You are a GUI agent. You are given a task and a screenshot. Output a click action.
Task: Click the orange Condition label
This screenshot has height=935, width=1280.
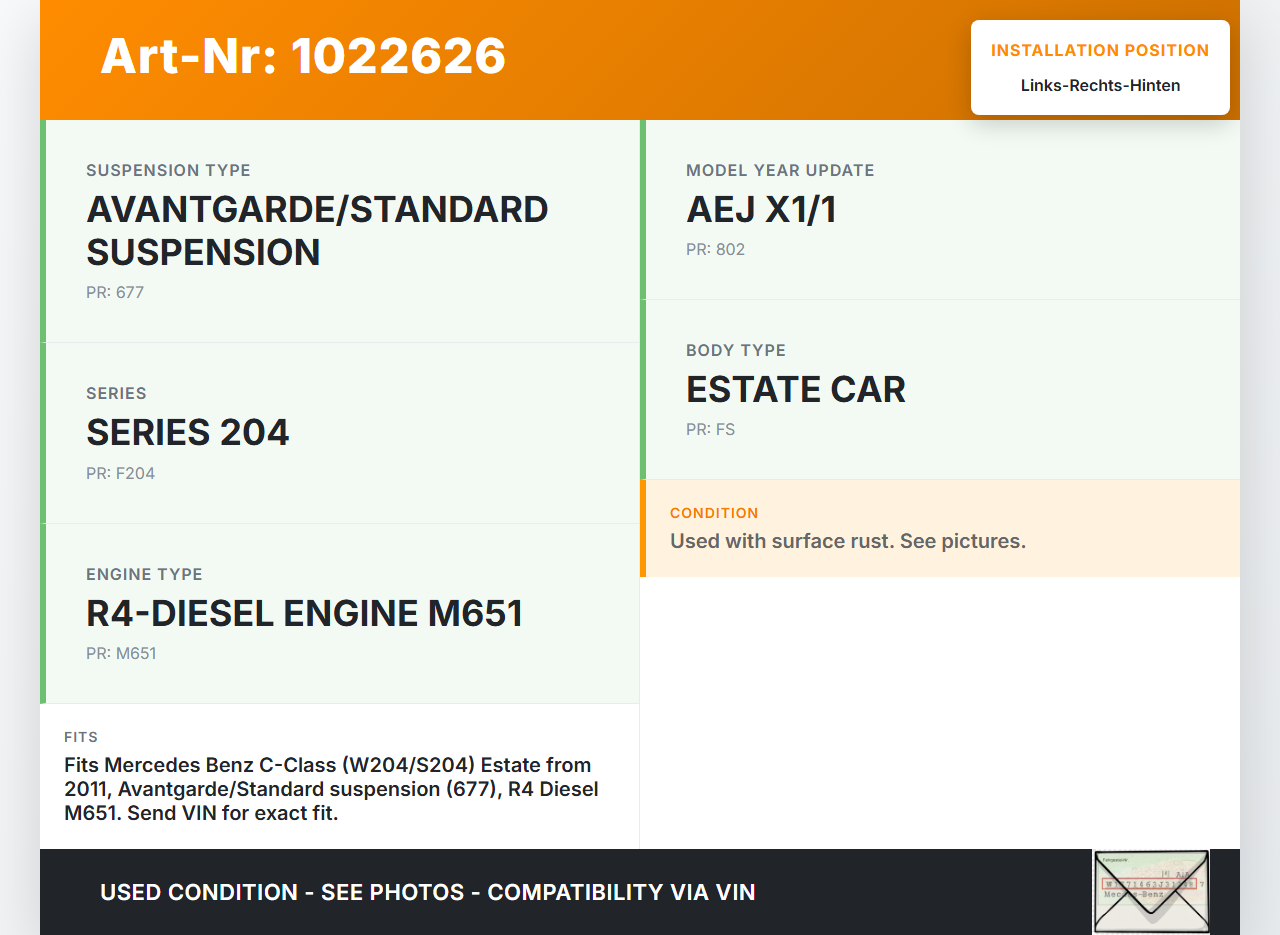click(x=714, y=513)
